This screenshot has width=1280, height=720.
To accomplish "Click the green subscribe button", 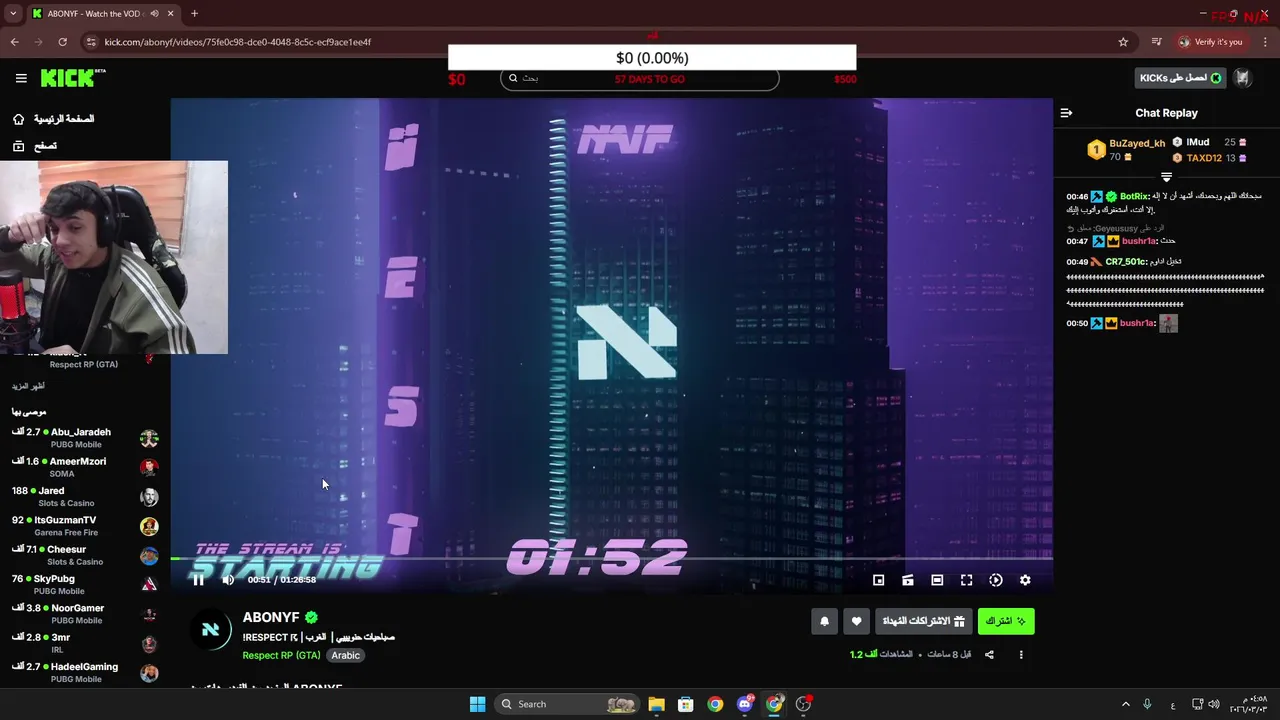I will (x=1006, y=621).
